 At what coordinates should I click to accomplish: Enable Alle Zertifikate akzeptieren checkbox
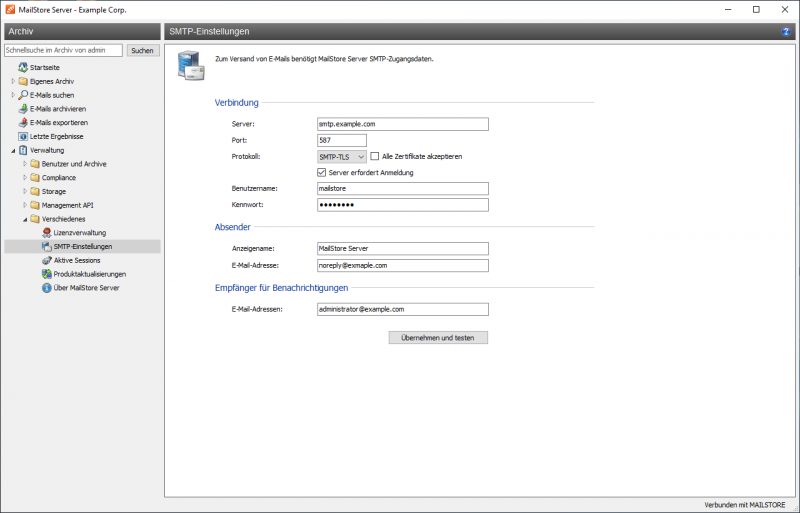click(x=374, y=156)
